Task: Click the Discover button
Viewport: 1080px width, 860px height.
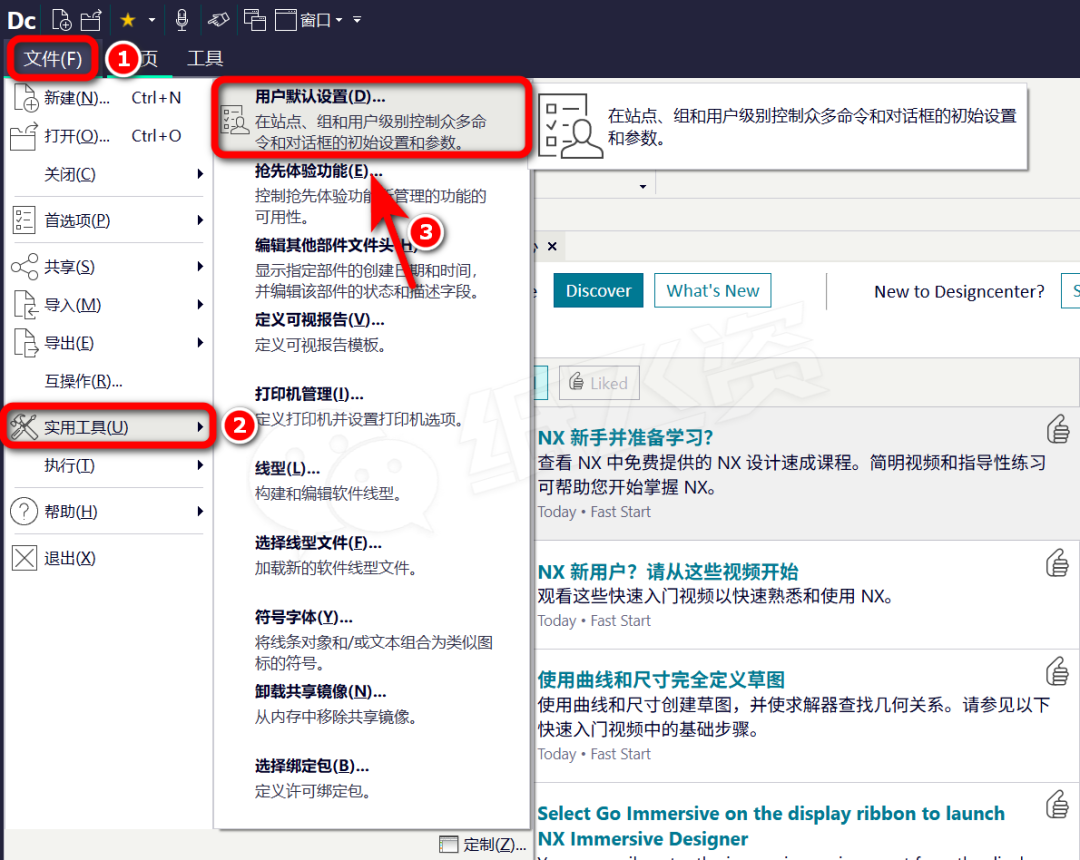Action: pos(598,291)
